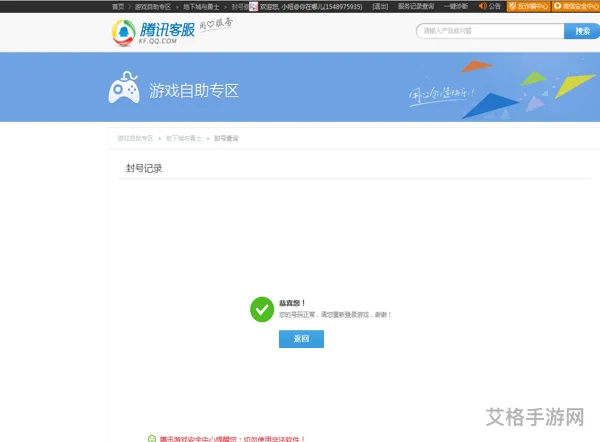The image size is (600, 442).
Task: Open the 公告 announcements link
Action: pos(494,7)
